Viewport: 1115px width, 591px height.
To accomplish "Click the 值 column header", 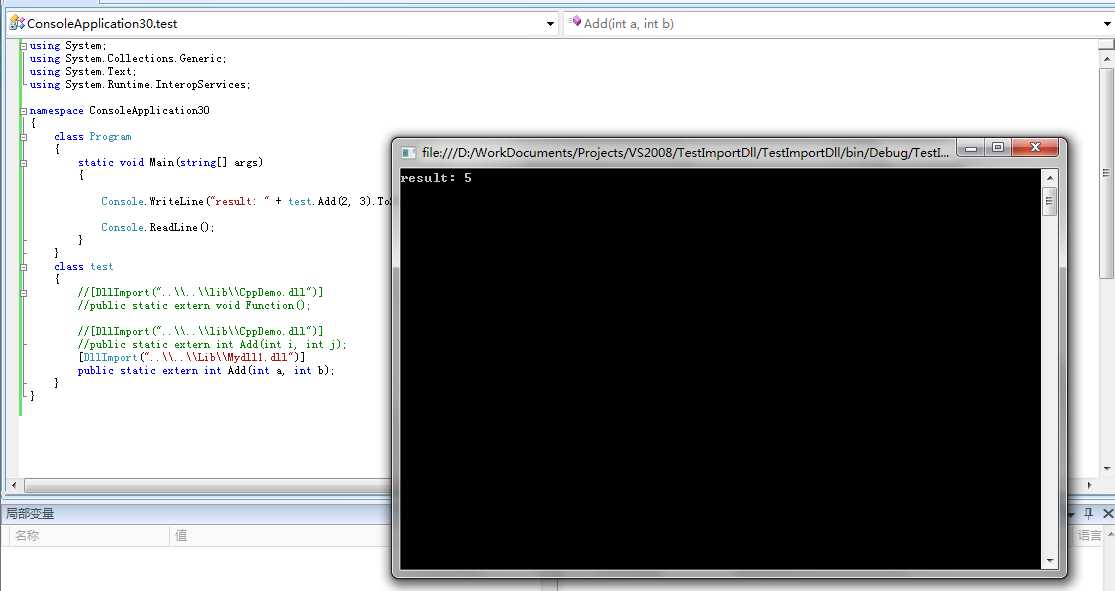I will tap(181, 536).
